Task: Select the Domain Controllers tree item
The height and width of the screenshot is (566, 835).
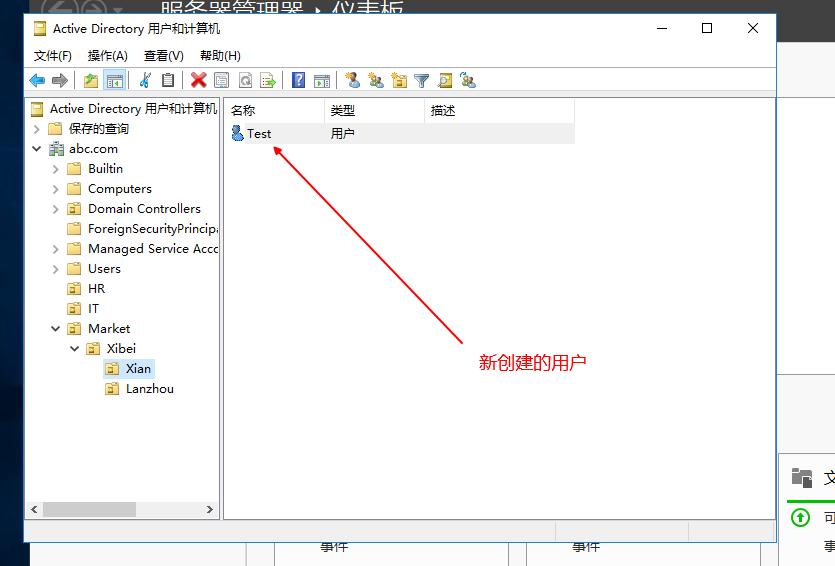Action: (x=144, y=209)
